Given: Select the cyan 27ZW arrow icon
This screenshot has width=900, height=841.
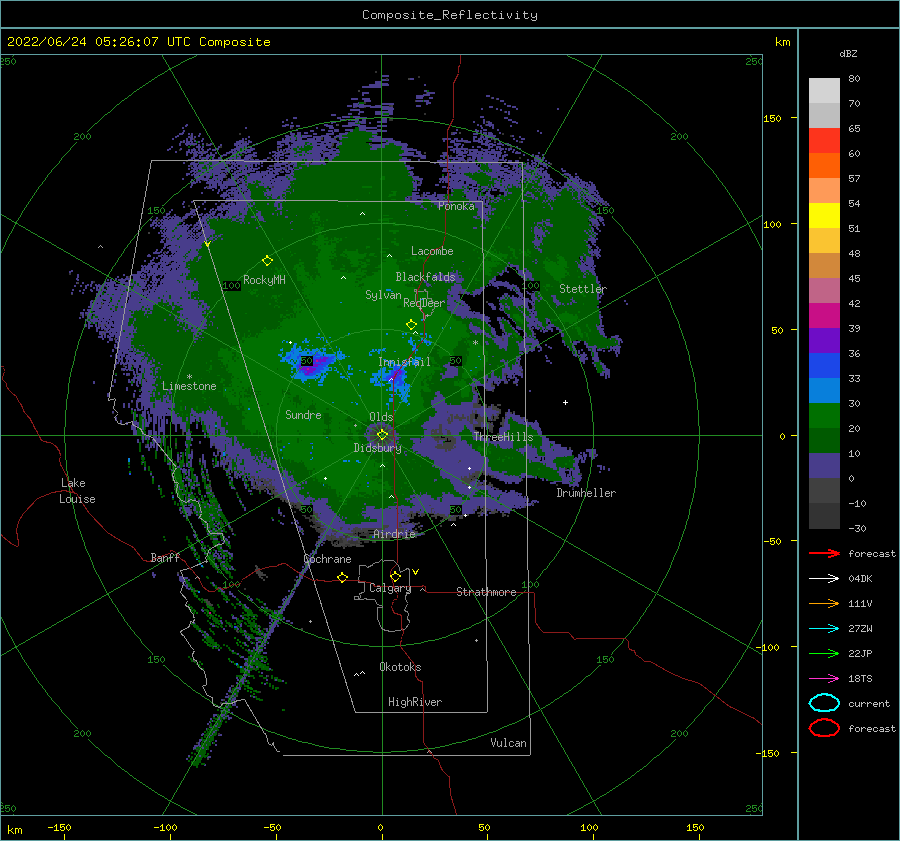Looking at the screenshot, I should coord(824,629).
